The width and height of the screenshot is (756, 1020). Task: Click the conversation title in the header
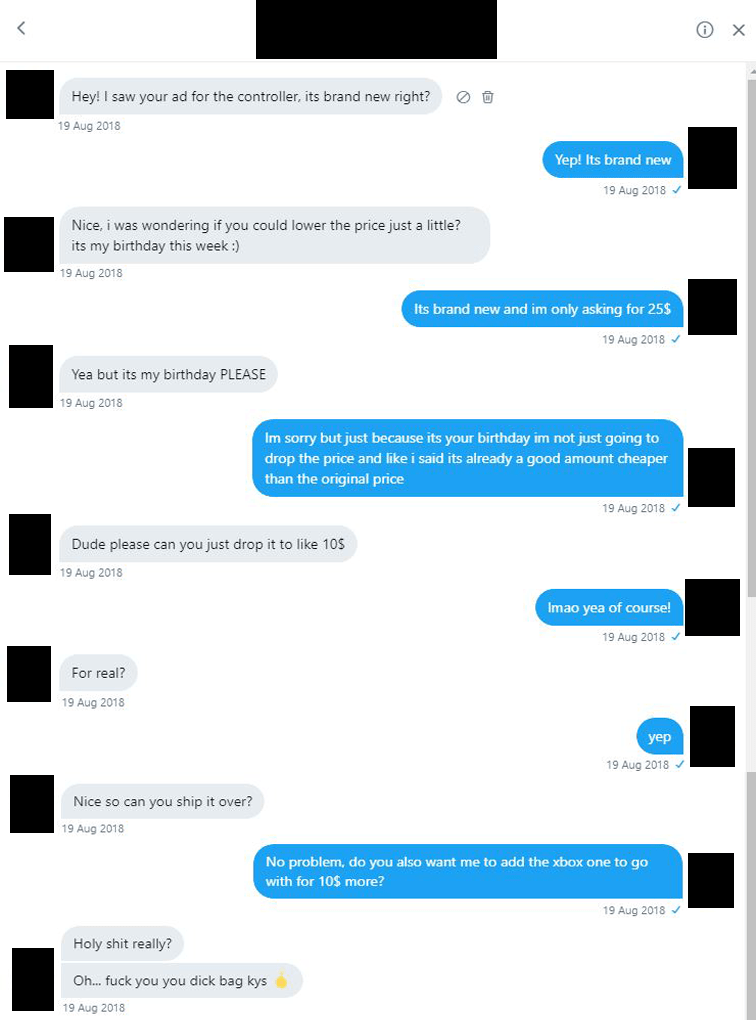[377, 29]
